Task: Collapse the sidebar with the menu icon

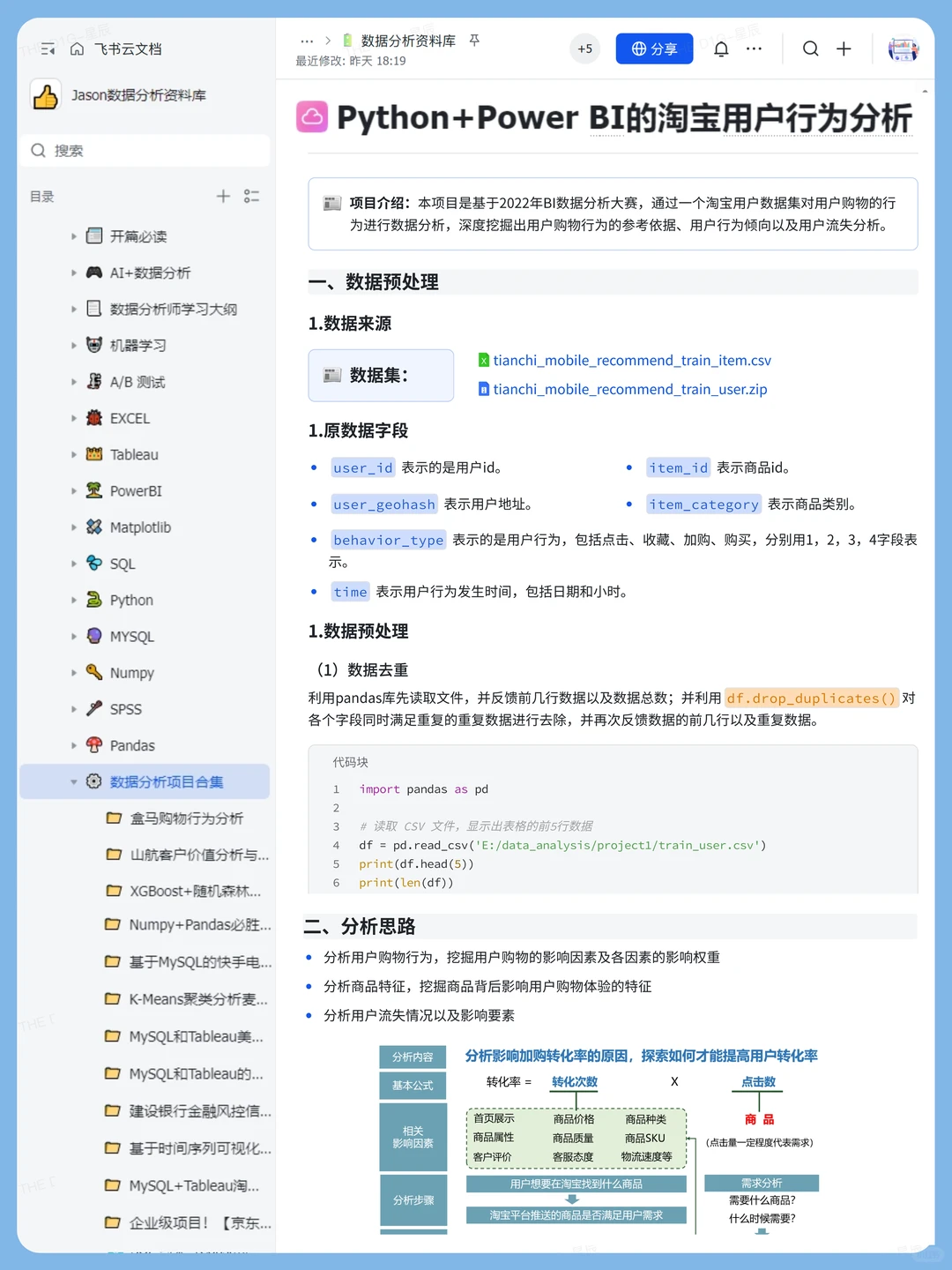Action: click(48, 49)
